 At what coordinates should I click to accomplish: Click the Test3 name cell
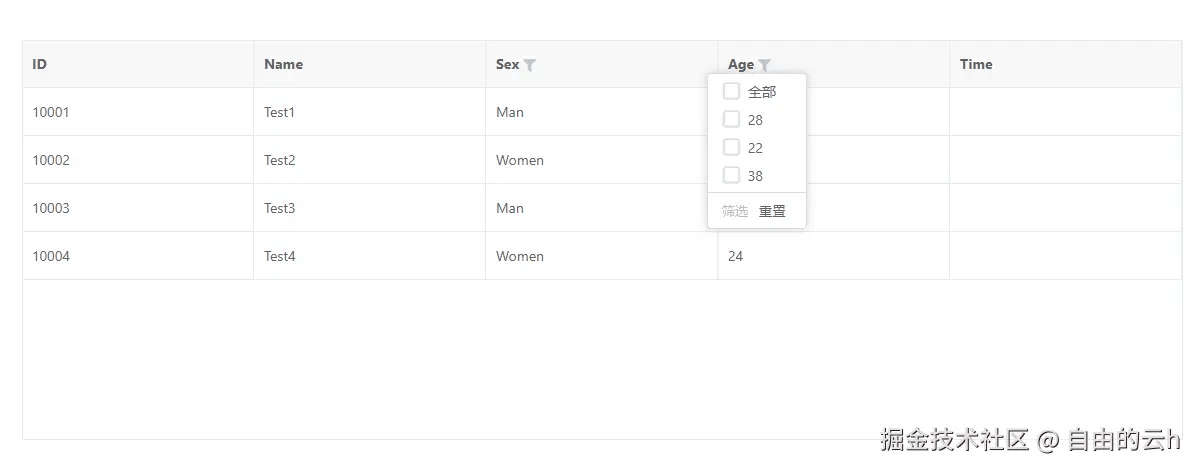280,208
